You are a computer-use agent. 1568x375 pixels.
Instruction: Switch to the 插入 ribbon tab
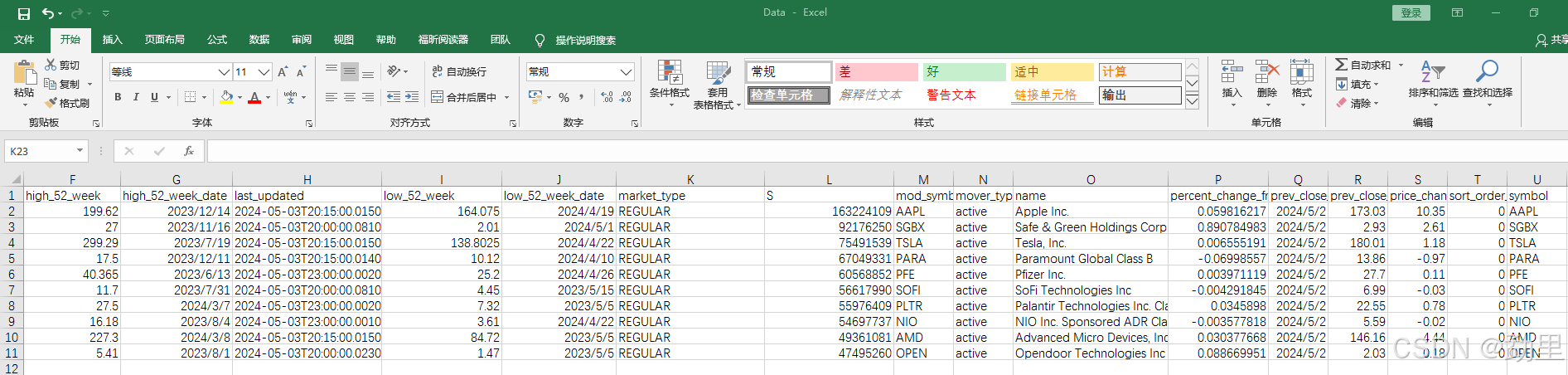pyautogui.click(x=112, y=40)
